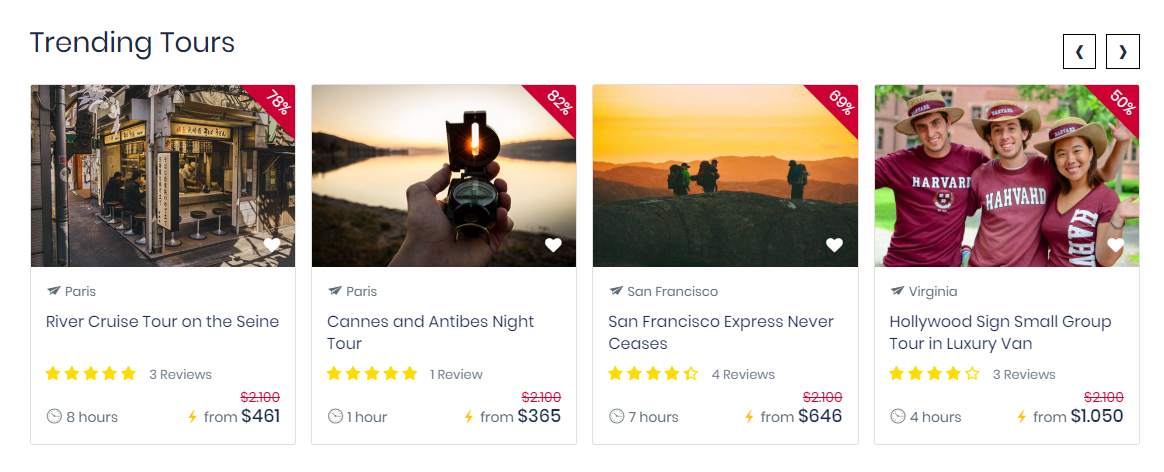Click the San Francisco location plane icon
This screenshot has height=472, width=1164.
616,291
